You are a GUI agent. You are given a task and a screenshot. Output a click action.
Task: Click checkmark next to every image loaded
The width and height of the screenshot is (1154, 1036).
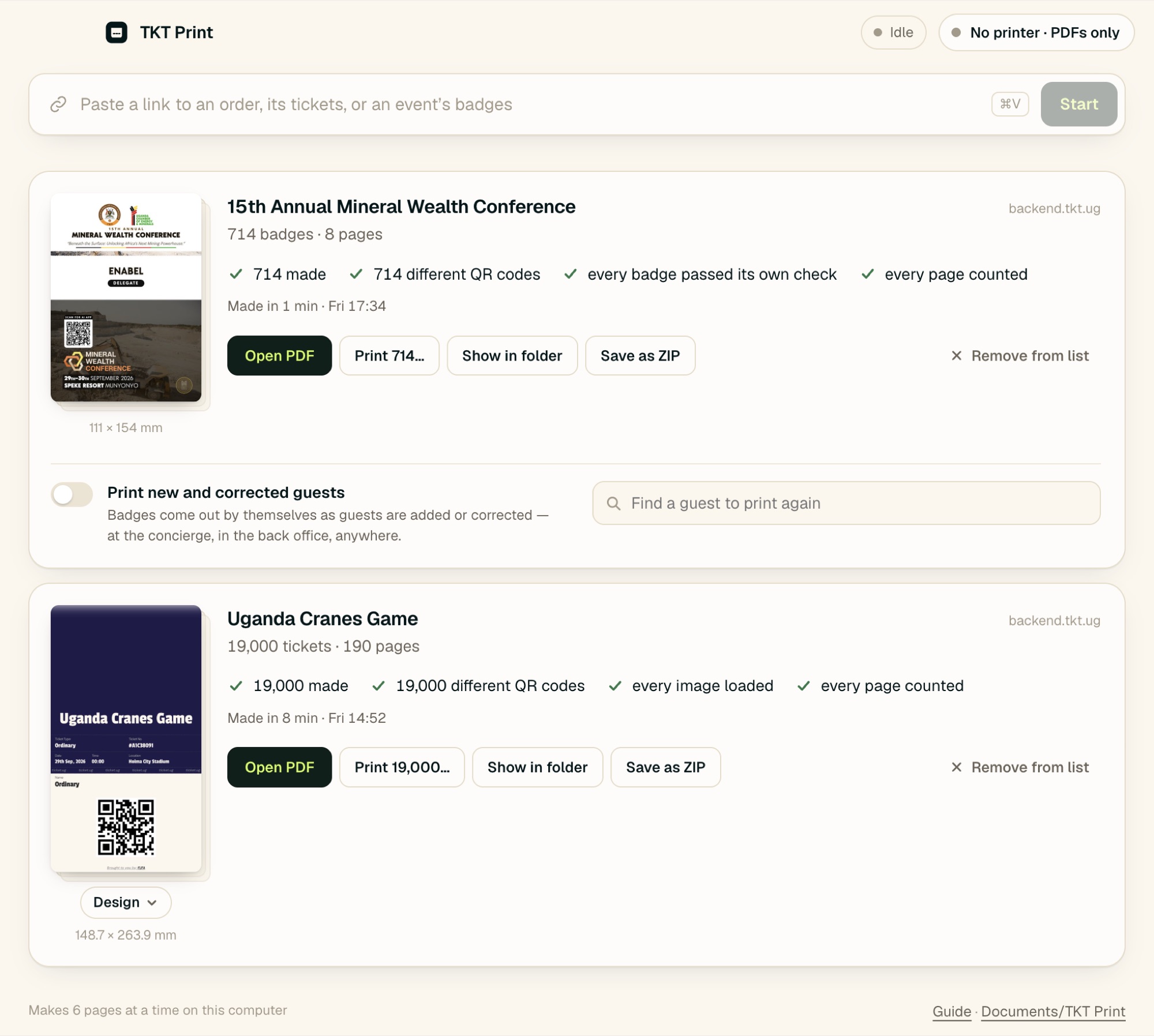(615, 686)
